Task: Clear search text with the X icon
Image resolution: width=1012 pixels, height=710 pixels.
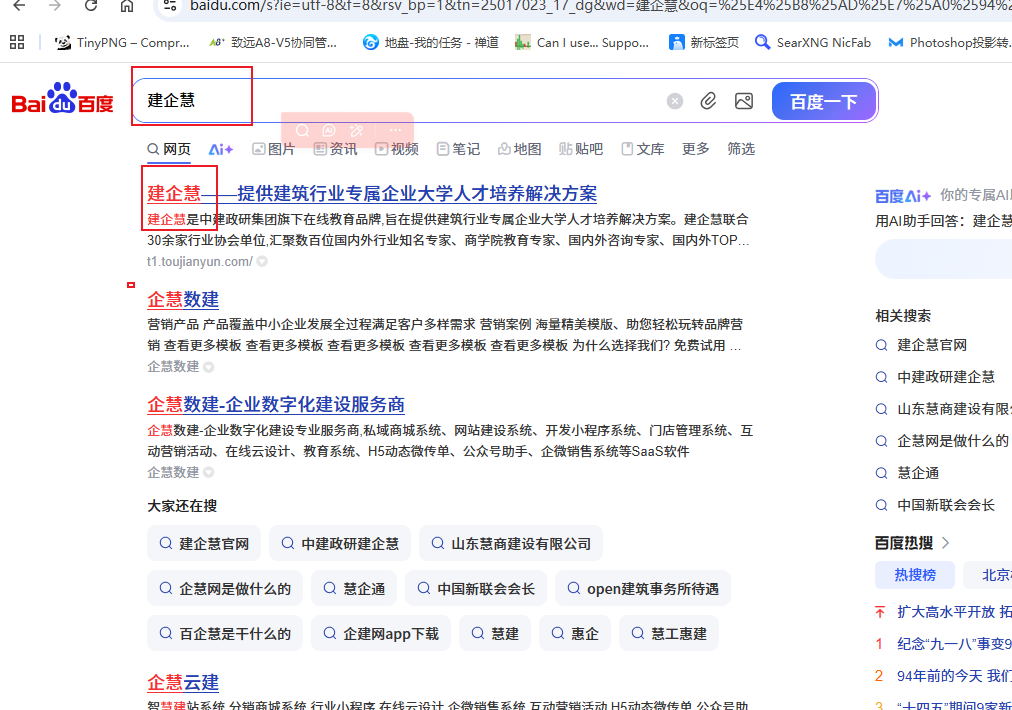Action: 674,101
